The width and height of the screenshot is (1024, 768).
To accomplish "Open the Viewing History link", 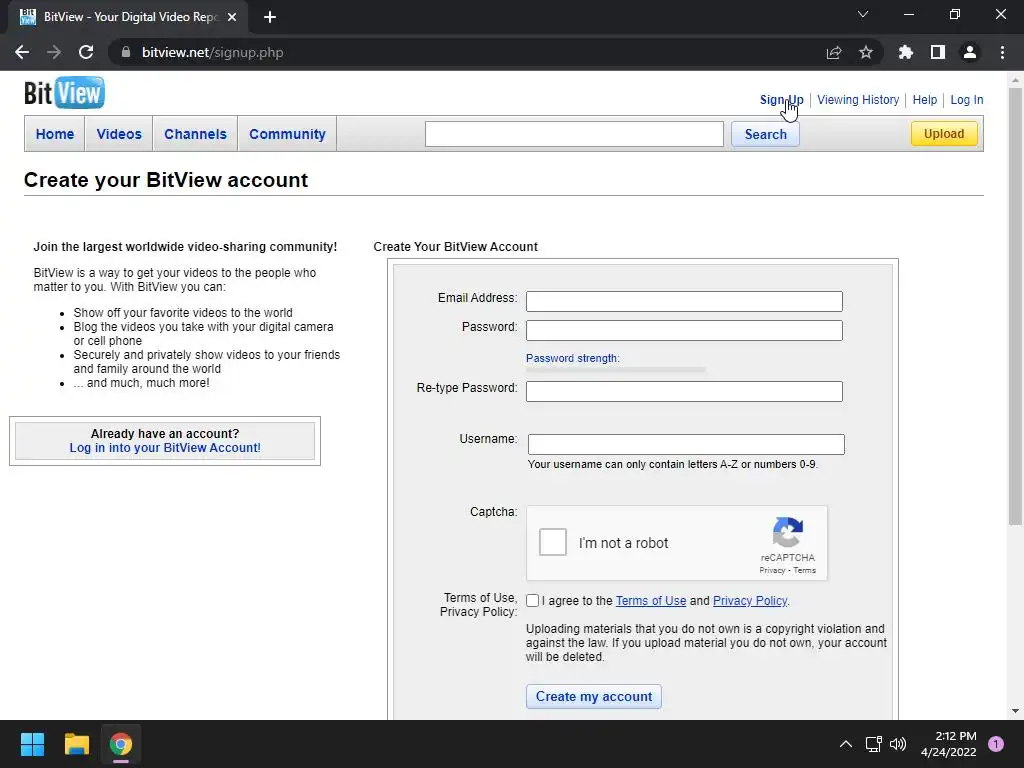I will [x=858, y=100].
